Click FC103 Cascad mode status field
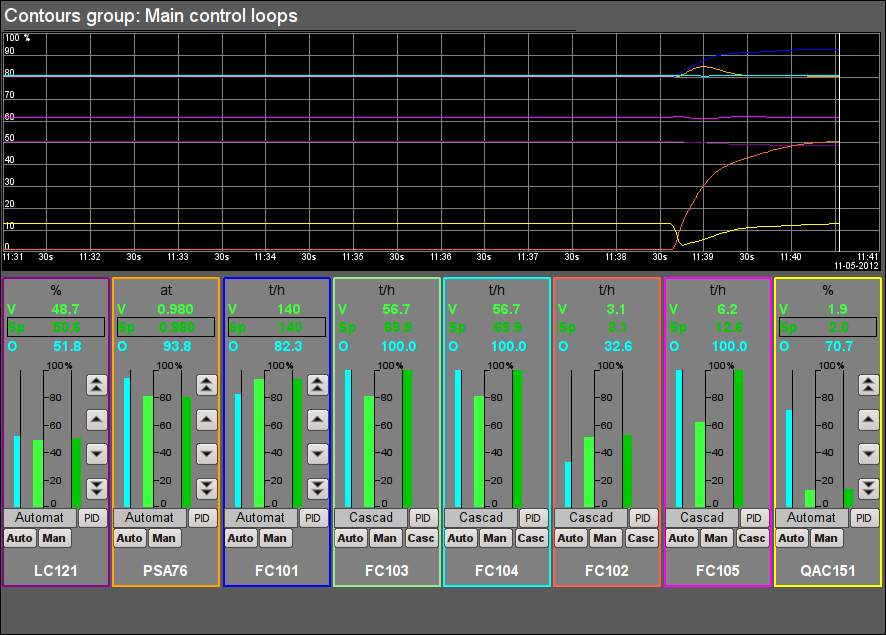 point(371,517)
